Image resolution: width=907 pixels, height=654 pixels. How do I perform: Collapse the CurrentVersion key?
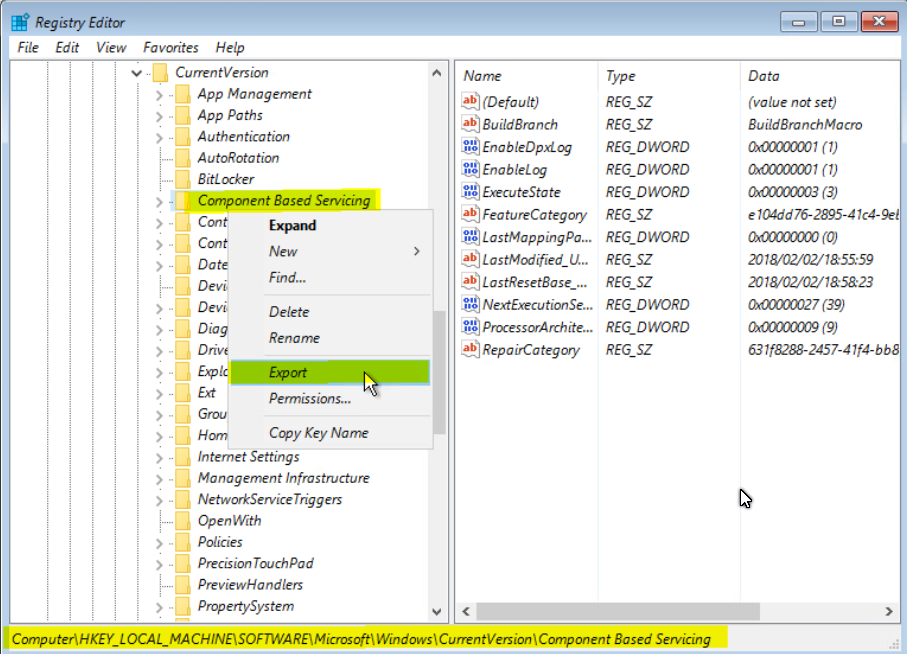coord(137,73)
